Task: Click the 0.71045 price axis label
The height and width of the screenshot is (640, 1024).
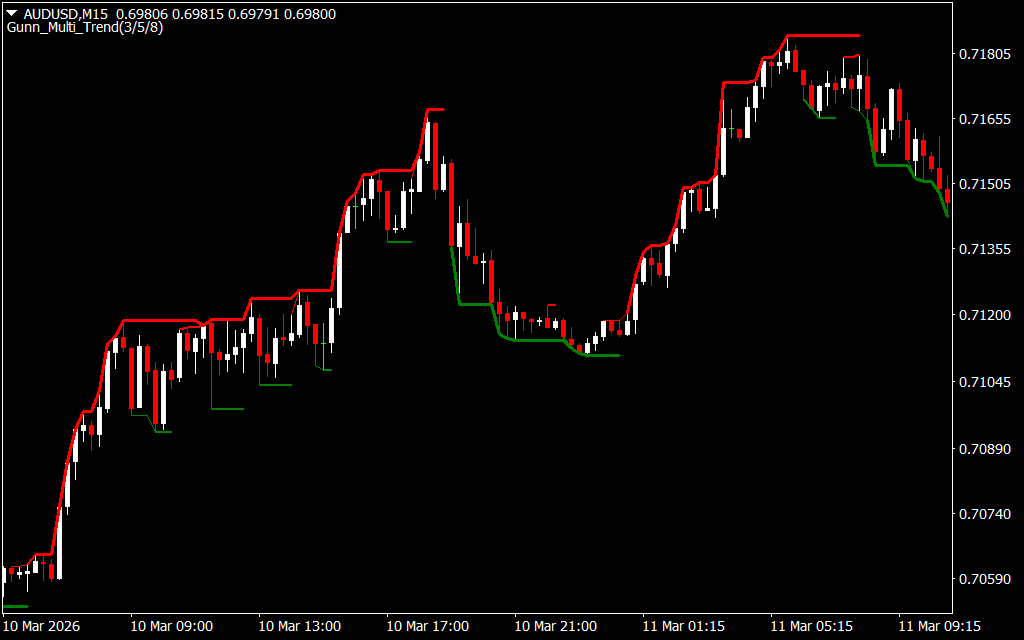Action: click(x=984, y=382)
